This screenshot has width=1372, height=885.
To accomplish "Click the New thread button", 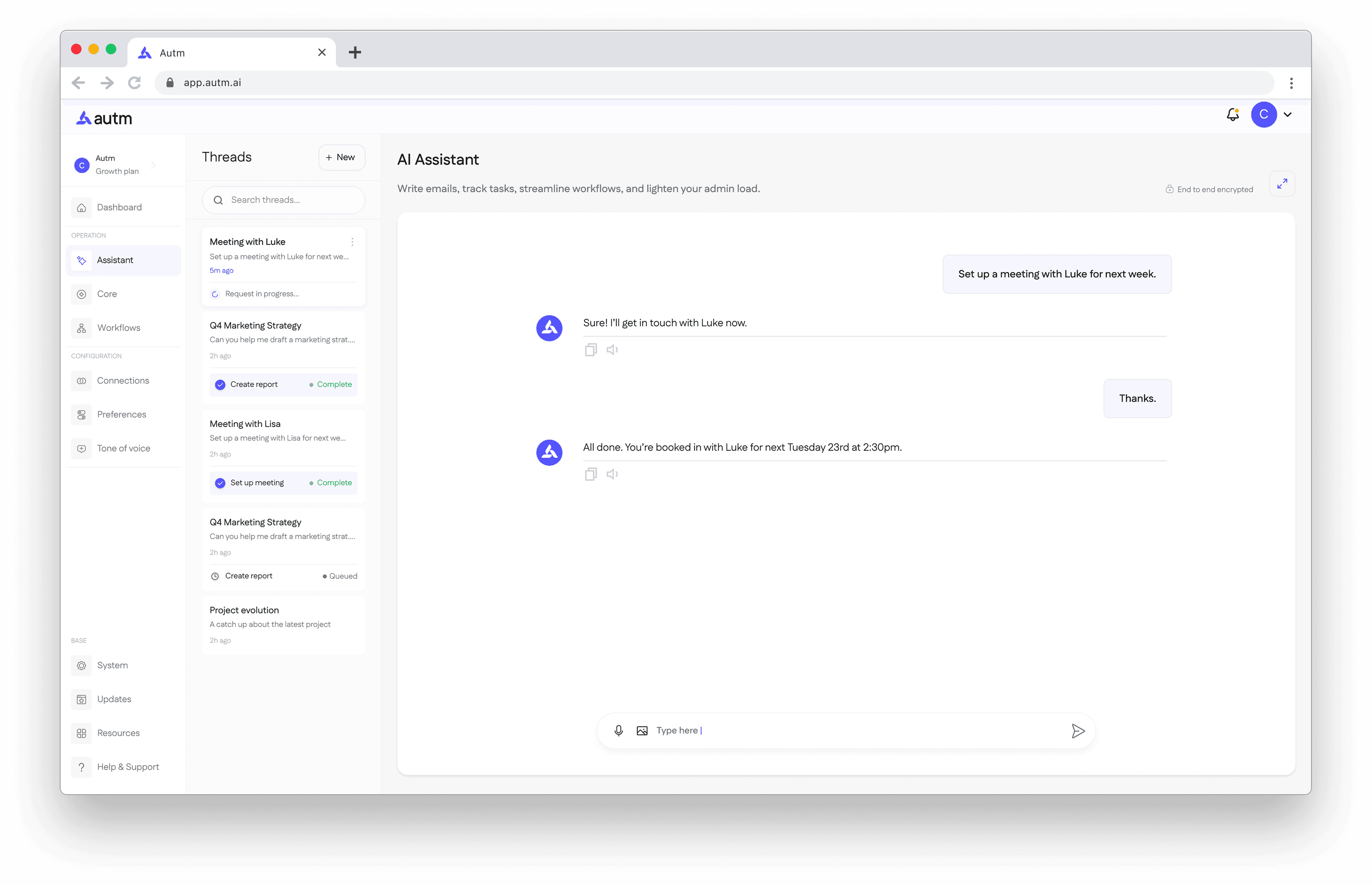I will point(341,157).
